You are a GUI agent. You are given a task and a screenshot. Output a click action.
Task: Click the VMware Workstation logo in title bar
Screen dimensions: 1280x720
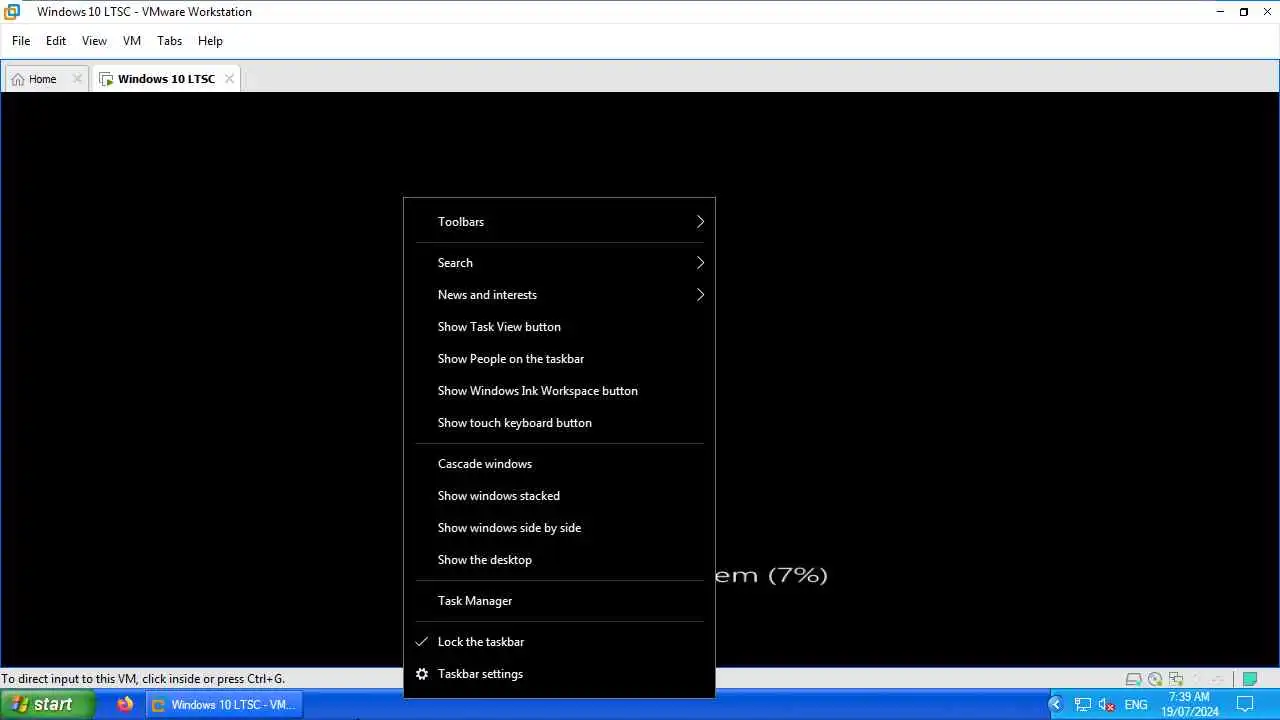pos(12,12)
